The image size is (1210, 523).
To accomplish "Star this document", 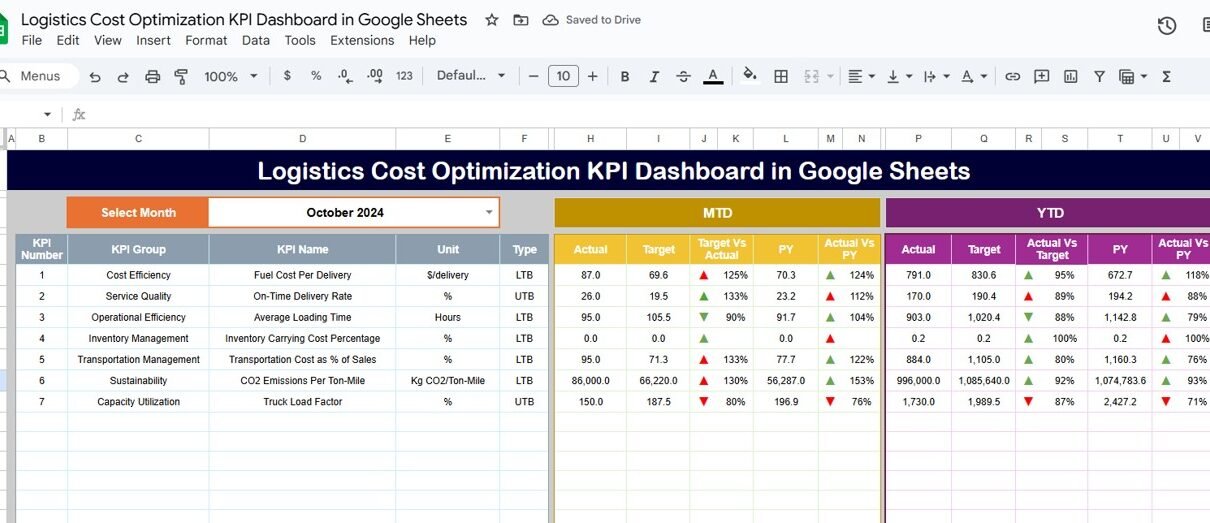I will pyautogui.click(x=491, y=20).
